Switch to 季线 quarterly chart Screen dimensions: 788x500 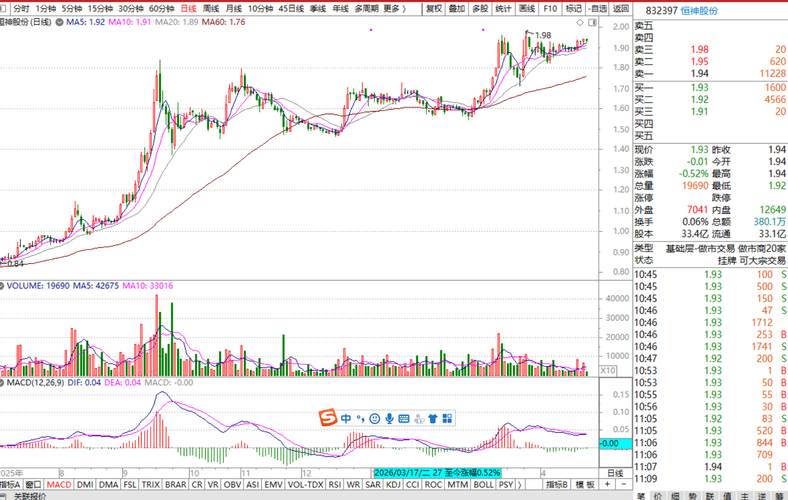pyautogui.click(x=318, y=9)
